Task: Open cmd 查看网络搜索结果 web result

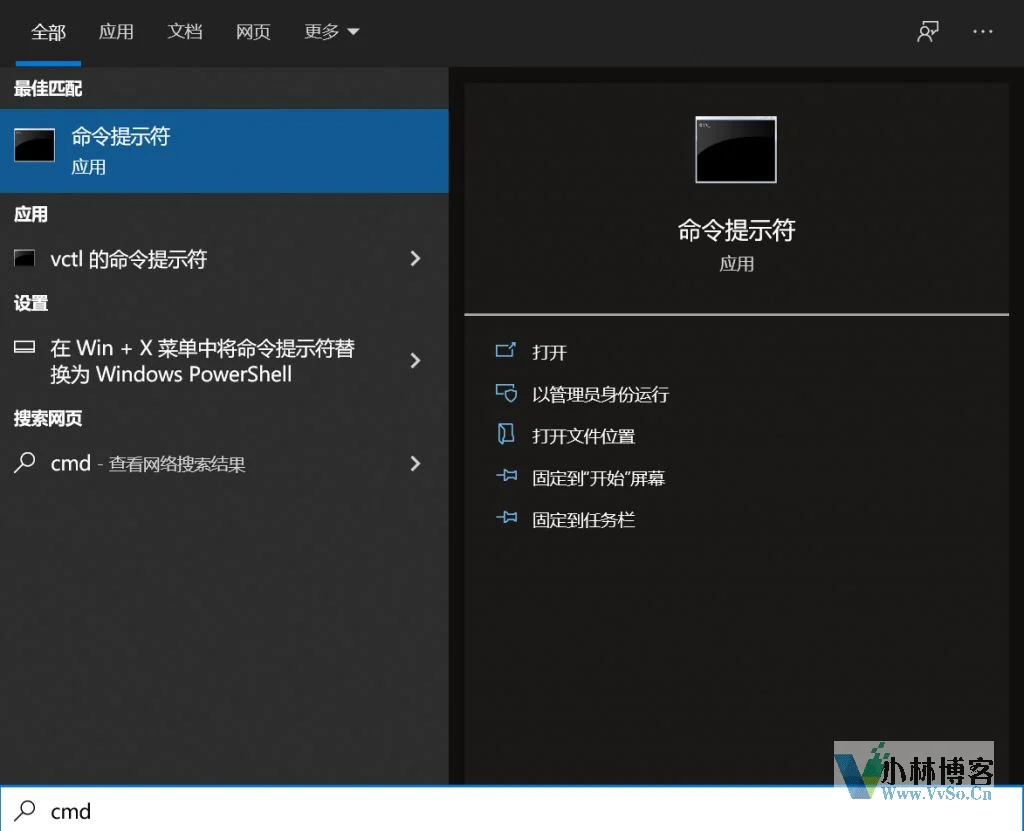Action: 224,463
